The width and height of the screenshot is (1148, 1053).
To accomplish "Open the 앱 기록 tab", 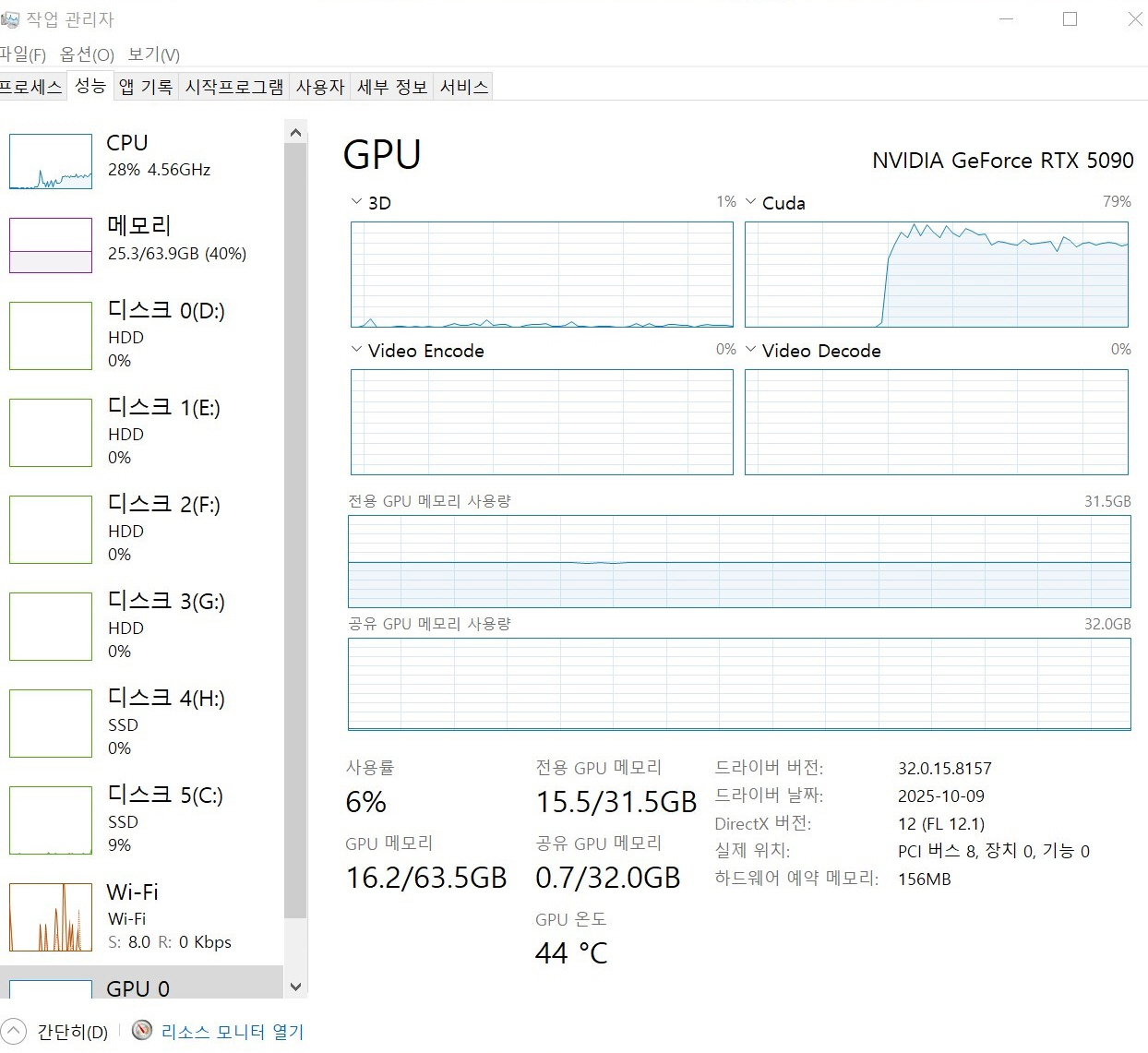I will [x=144, y=86].
